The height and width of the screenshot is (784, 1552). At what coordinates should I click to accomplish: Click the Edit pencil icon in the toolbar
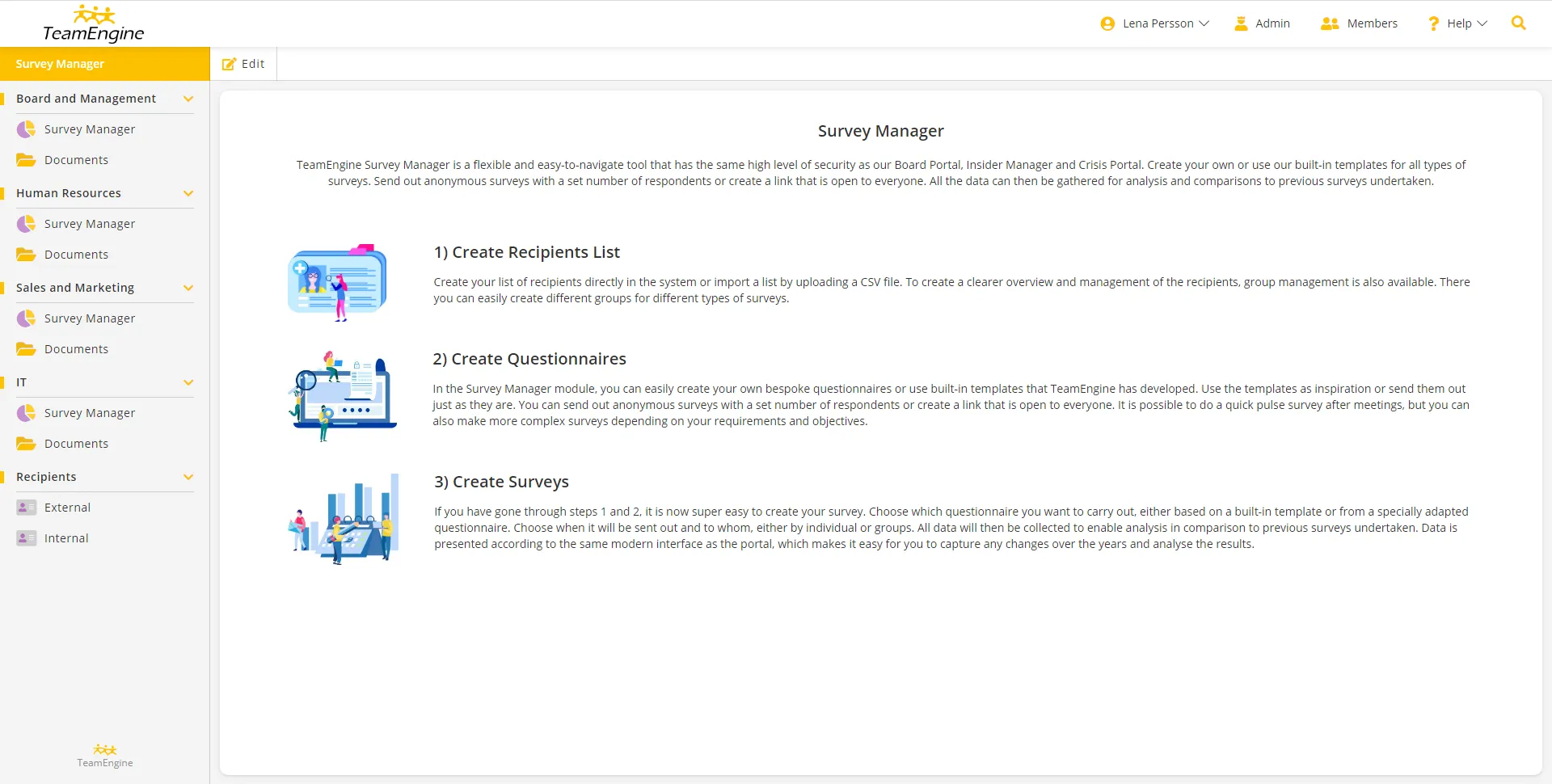tap(229, 64)
